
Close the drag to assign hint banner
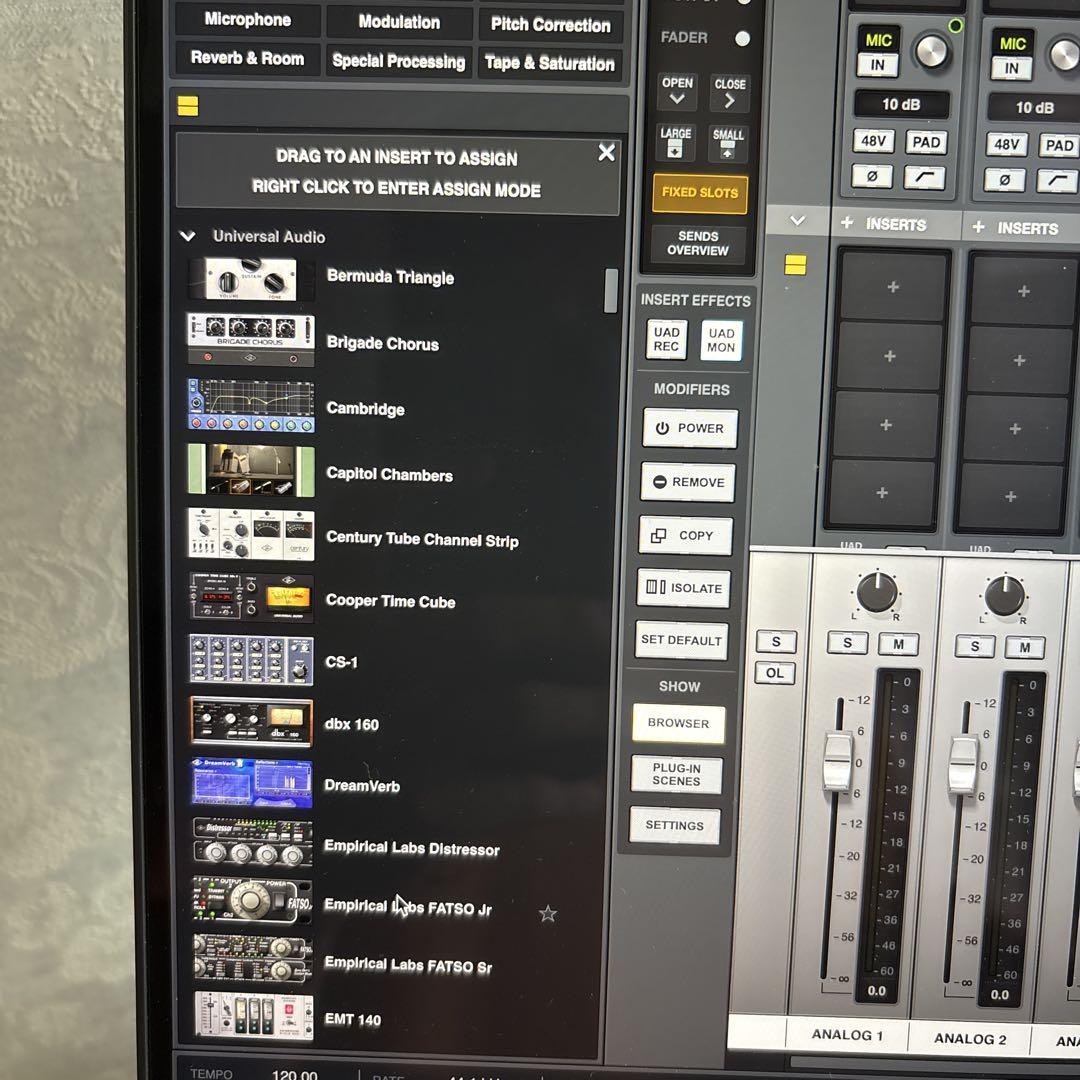tap(606, 152)
